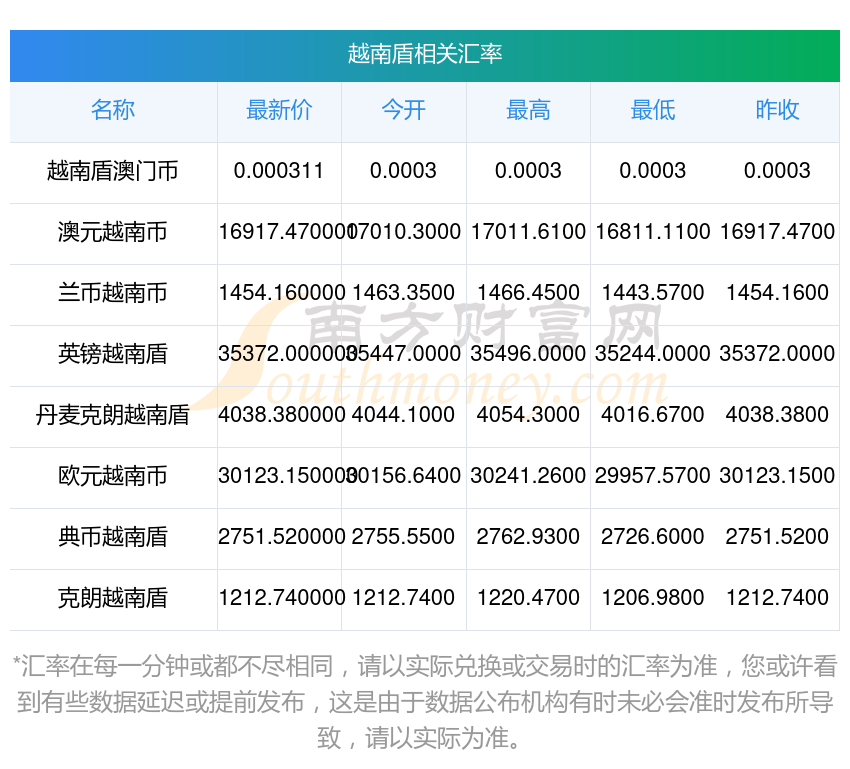Open the 丹麦克朗越南盾 row name
Screen dimensions: 850x769
click(113, 415)
